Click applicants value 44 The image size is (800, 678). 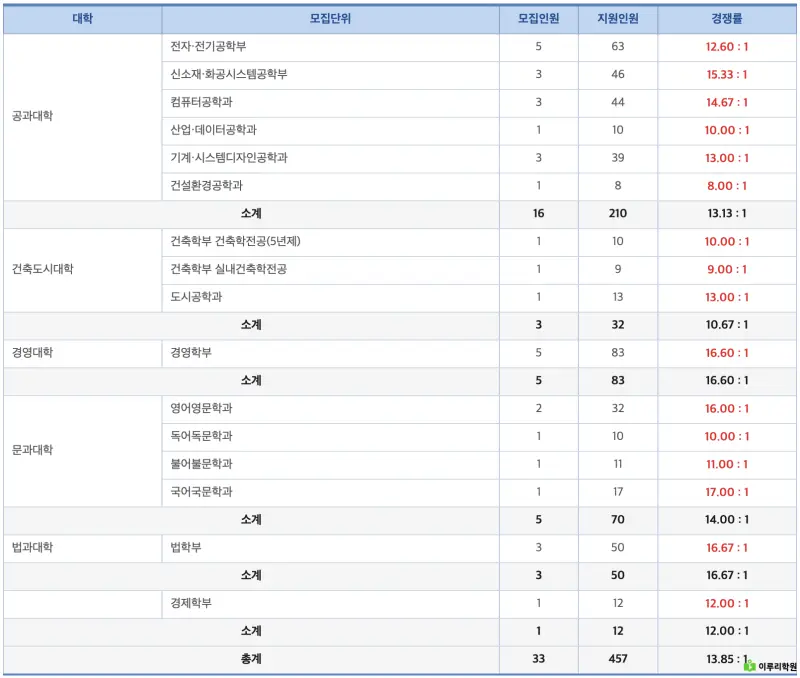point(618,103)
